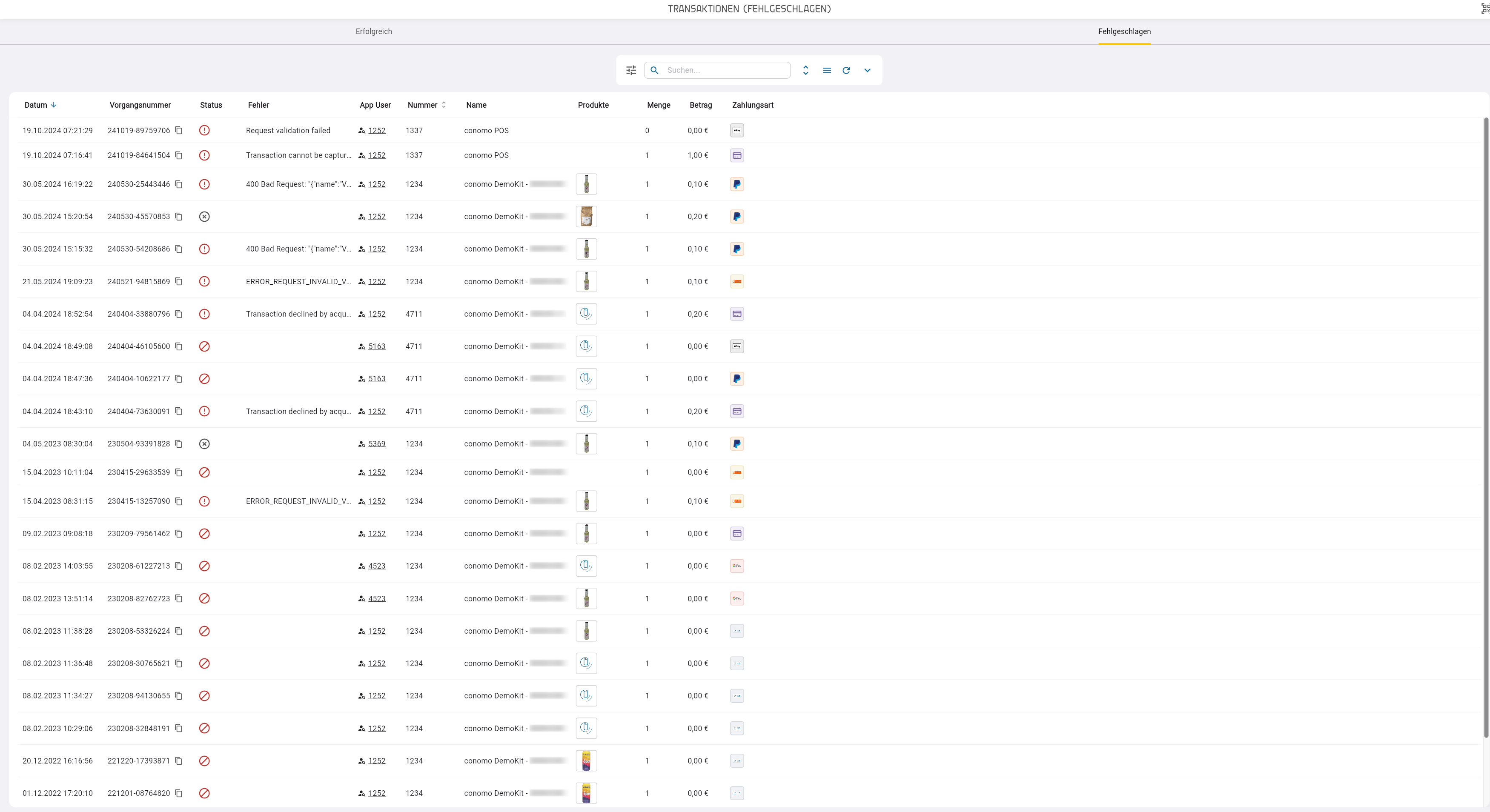The image size is (1490, 812).
Task: Copy Vorgangsnummer 241019-84641504
Action: [x=179, y=155]
